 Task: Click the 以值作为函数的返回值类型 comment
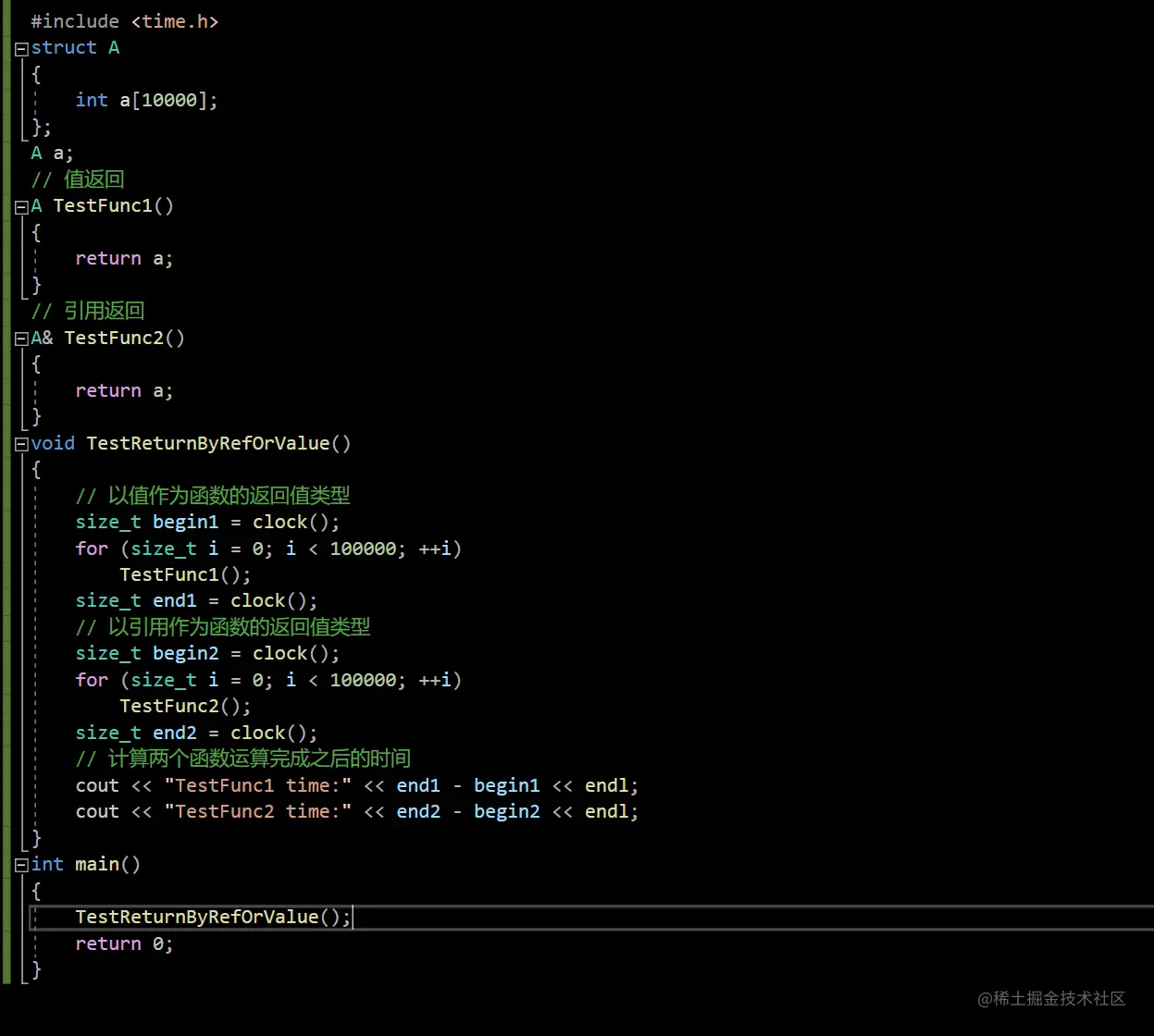tap(213, 496)
